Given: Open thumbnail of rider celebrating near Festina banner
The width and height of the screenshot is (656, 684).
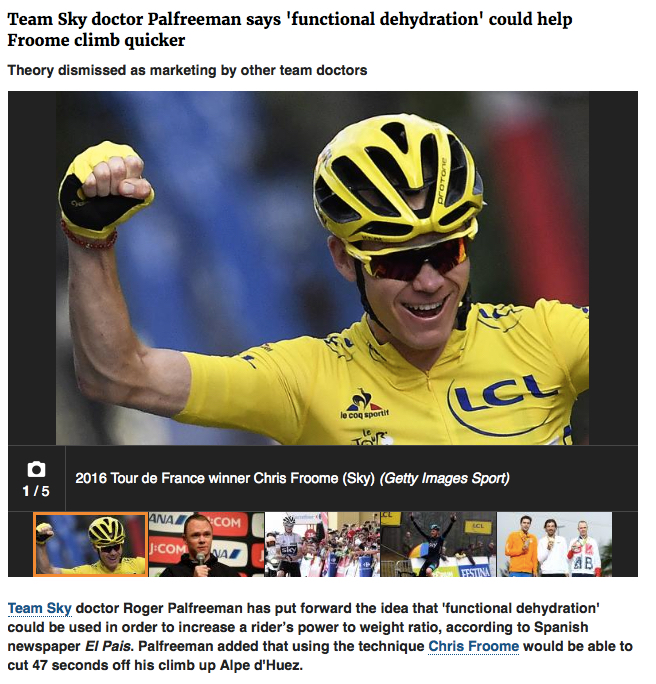Looking at the screenshot, I should point(438,544).
